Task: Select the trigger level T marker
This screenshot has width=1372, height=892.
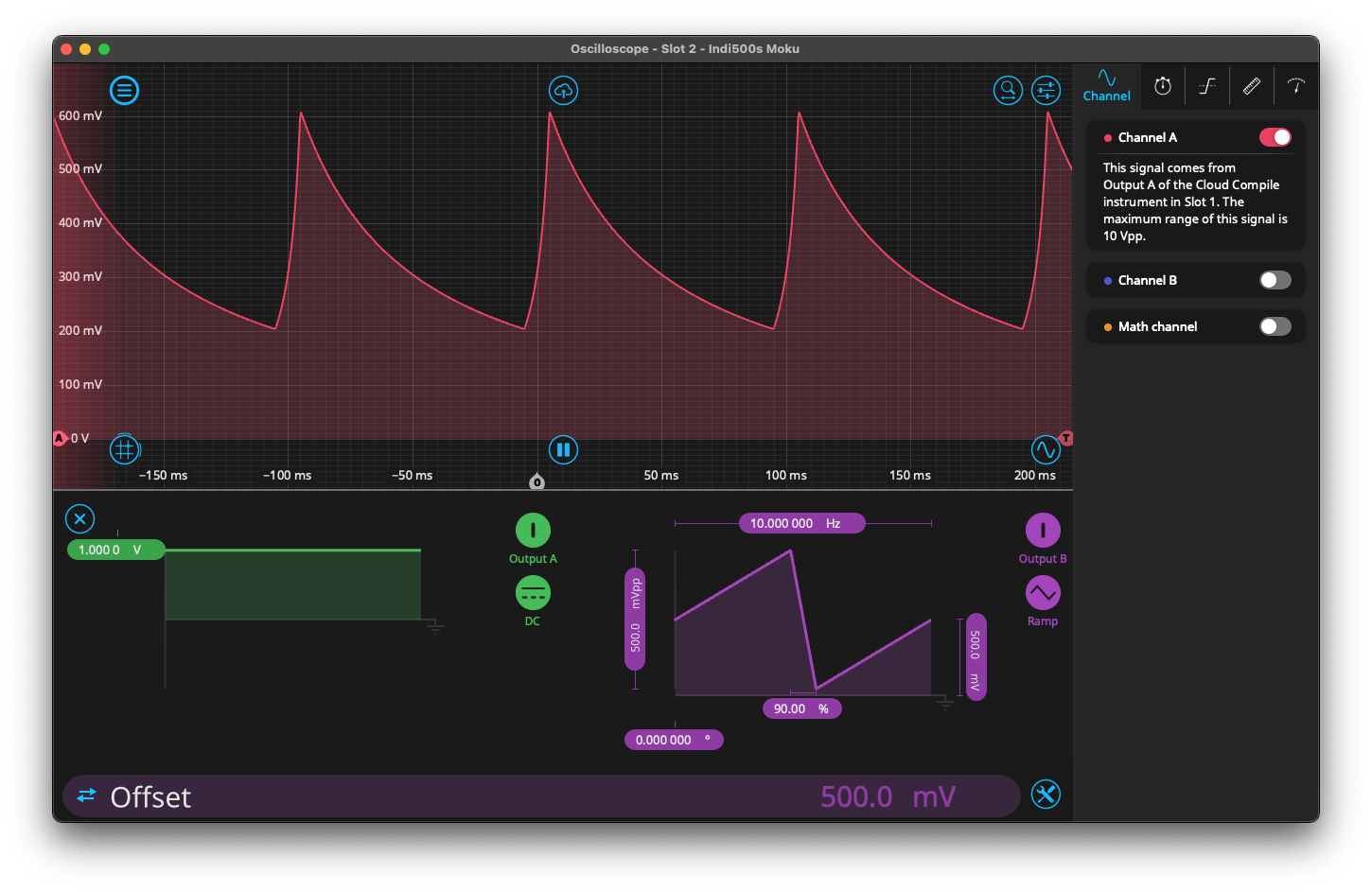Action: click(1066, 438)
